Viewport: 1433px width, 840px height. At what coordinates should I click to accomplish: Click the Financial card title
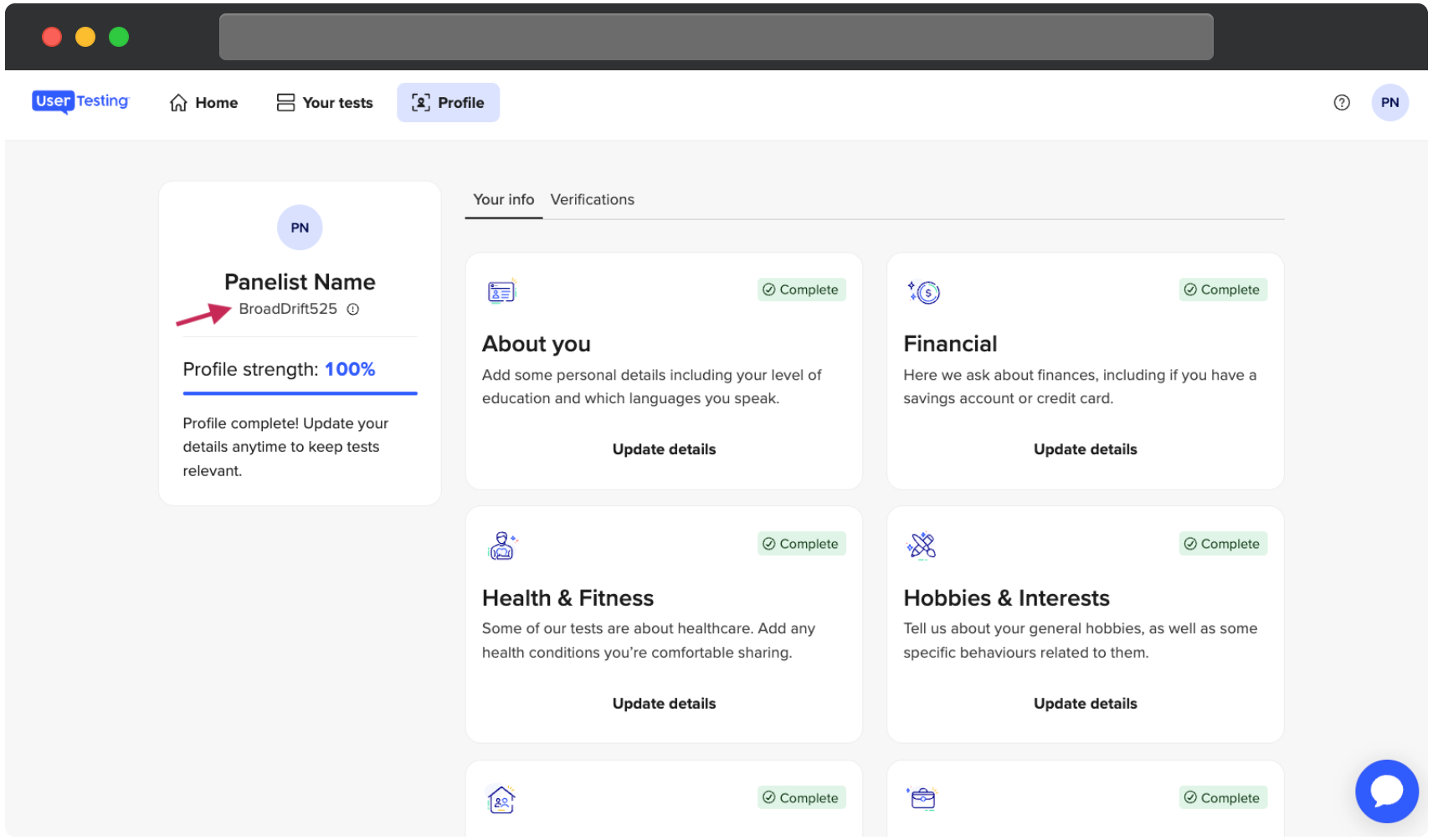(950, 344)
